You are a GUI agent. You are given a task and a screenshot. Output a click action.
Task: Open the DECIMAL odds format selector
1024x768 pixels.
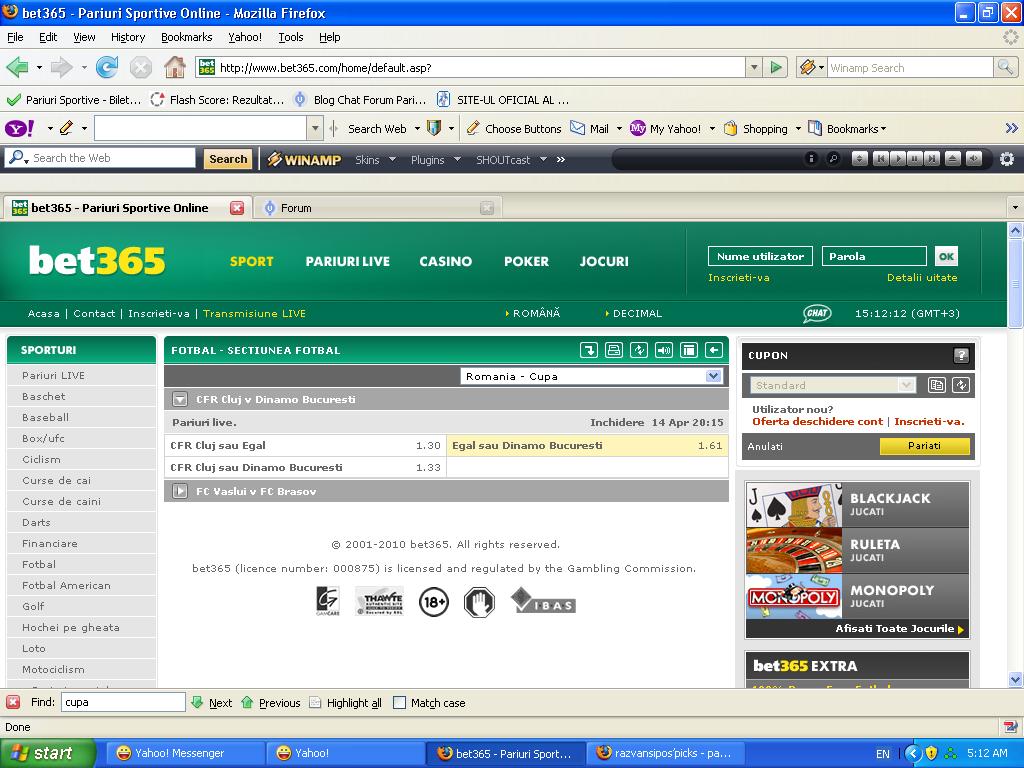pos(633,313)
